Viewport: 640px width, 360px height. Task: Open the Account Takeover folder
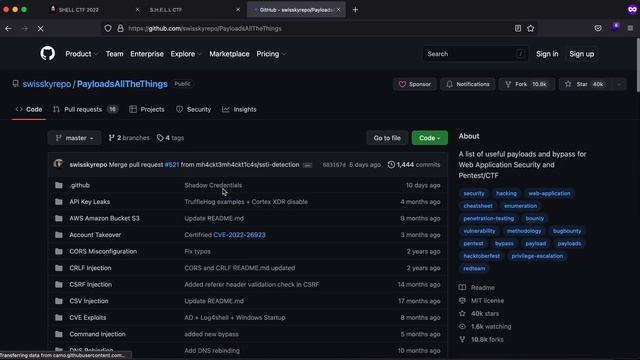(95, 235)
